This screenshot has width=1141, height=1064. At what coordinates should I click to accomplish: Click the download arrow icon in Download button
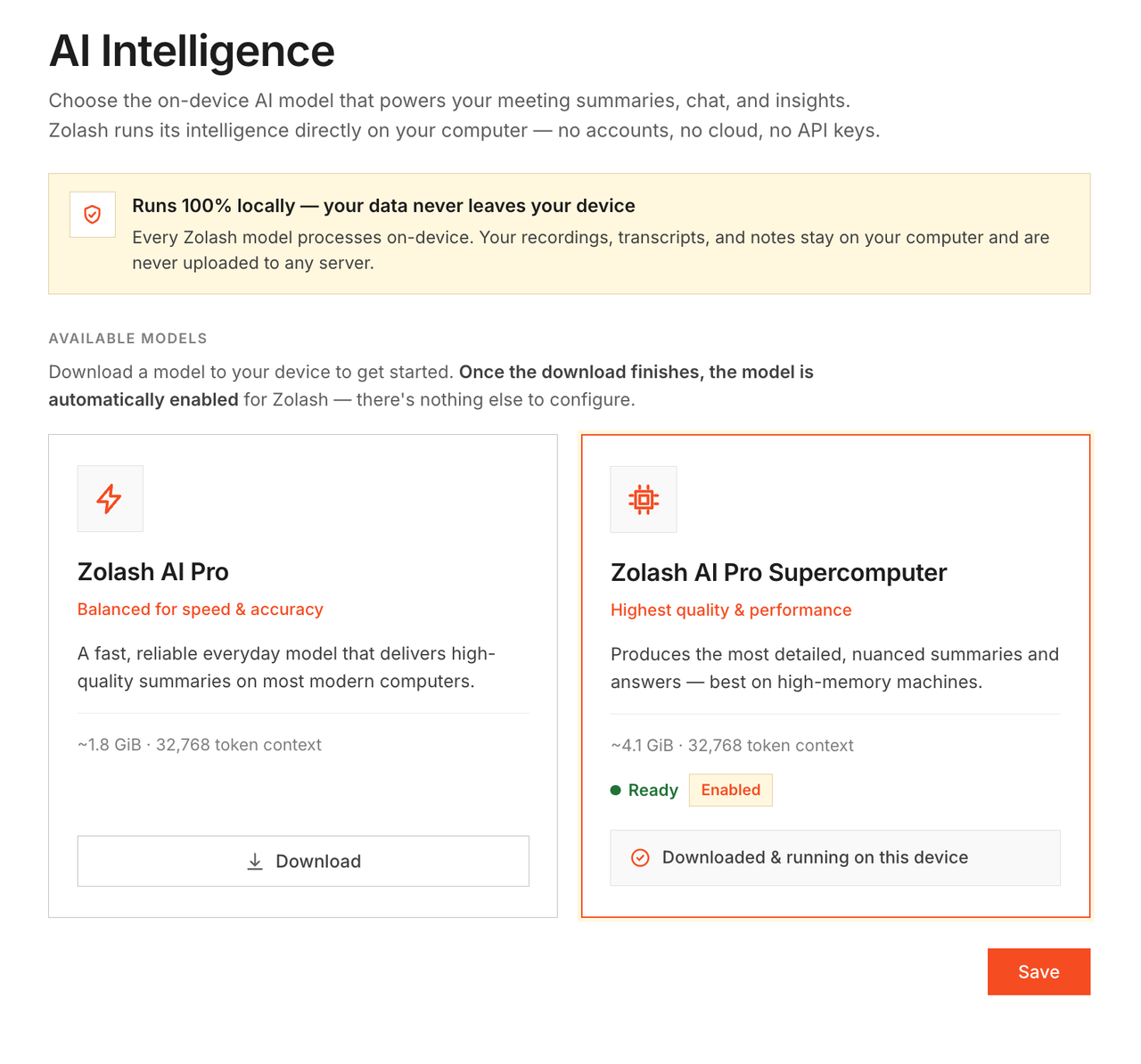(255, 862)
